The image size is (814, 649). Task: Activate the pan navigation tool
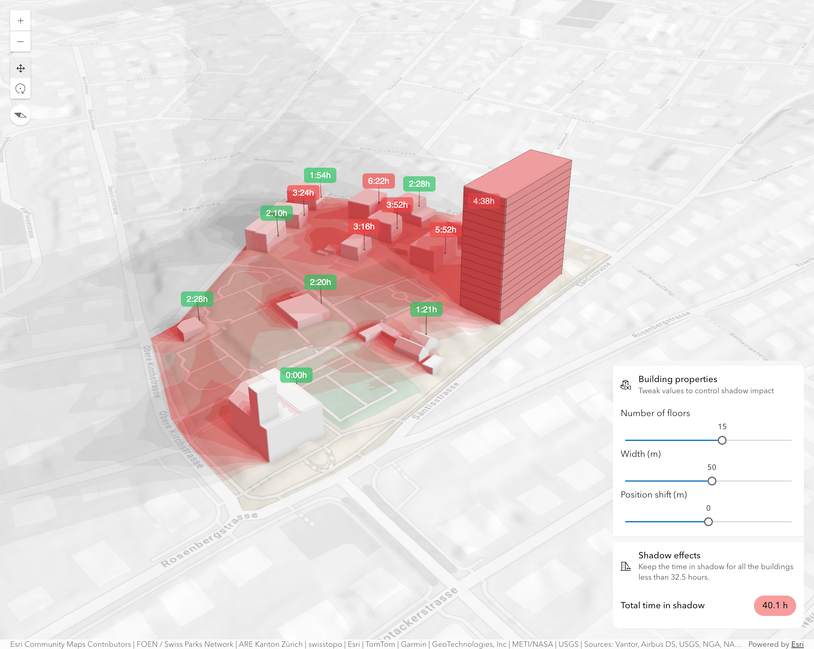coord(21,68)
